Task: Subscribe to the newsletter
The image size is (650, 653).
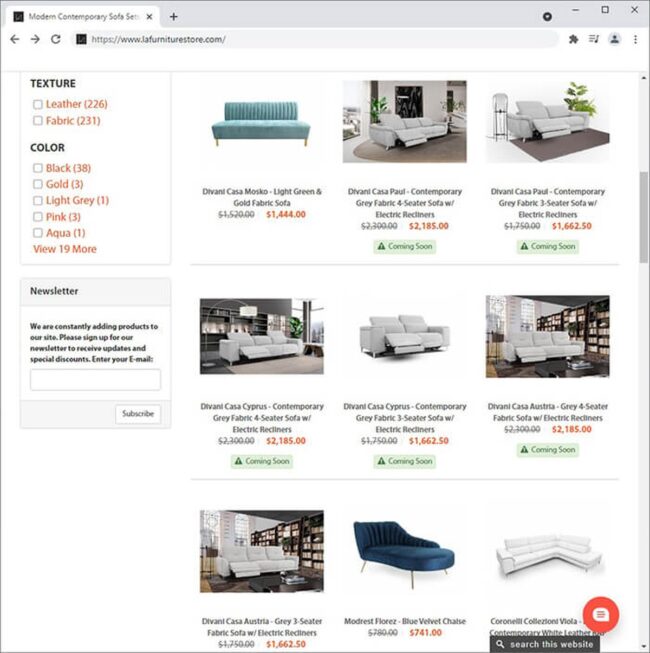Action: coord(138,414)
